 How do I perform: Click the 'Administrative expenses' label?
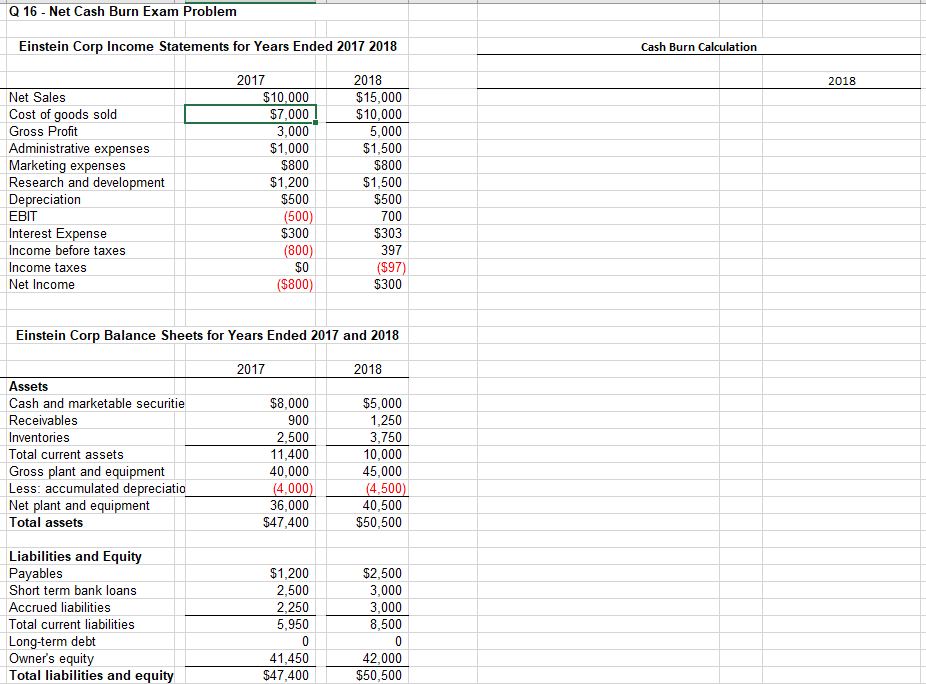pos(79,149)
